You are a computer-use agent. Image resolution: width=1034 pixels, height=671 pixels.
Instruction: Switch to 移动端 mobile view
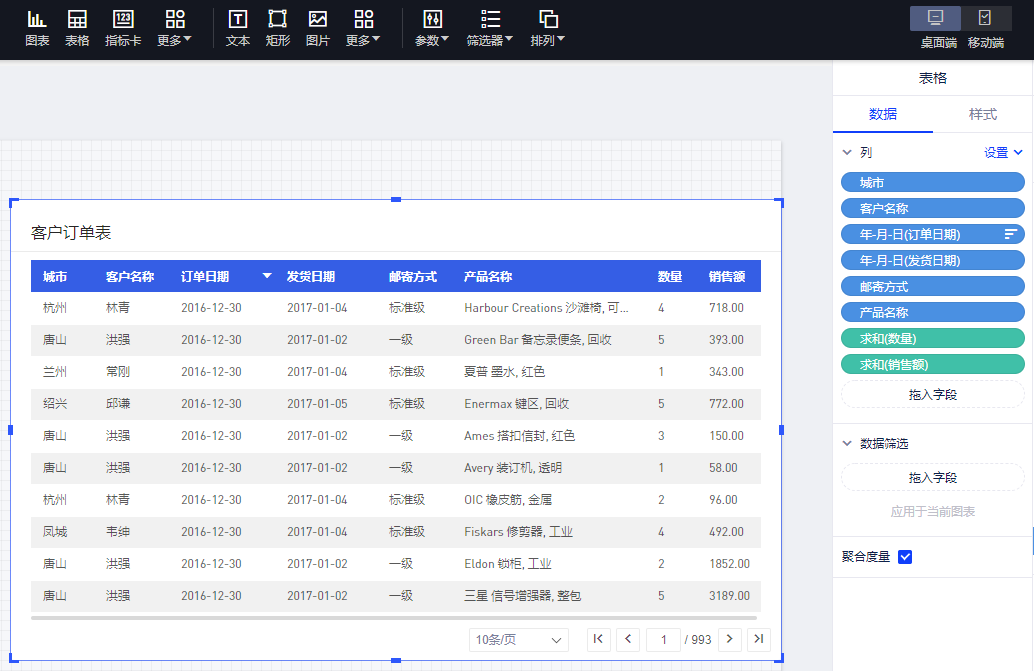[x=985, y=27]
